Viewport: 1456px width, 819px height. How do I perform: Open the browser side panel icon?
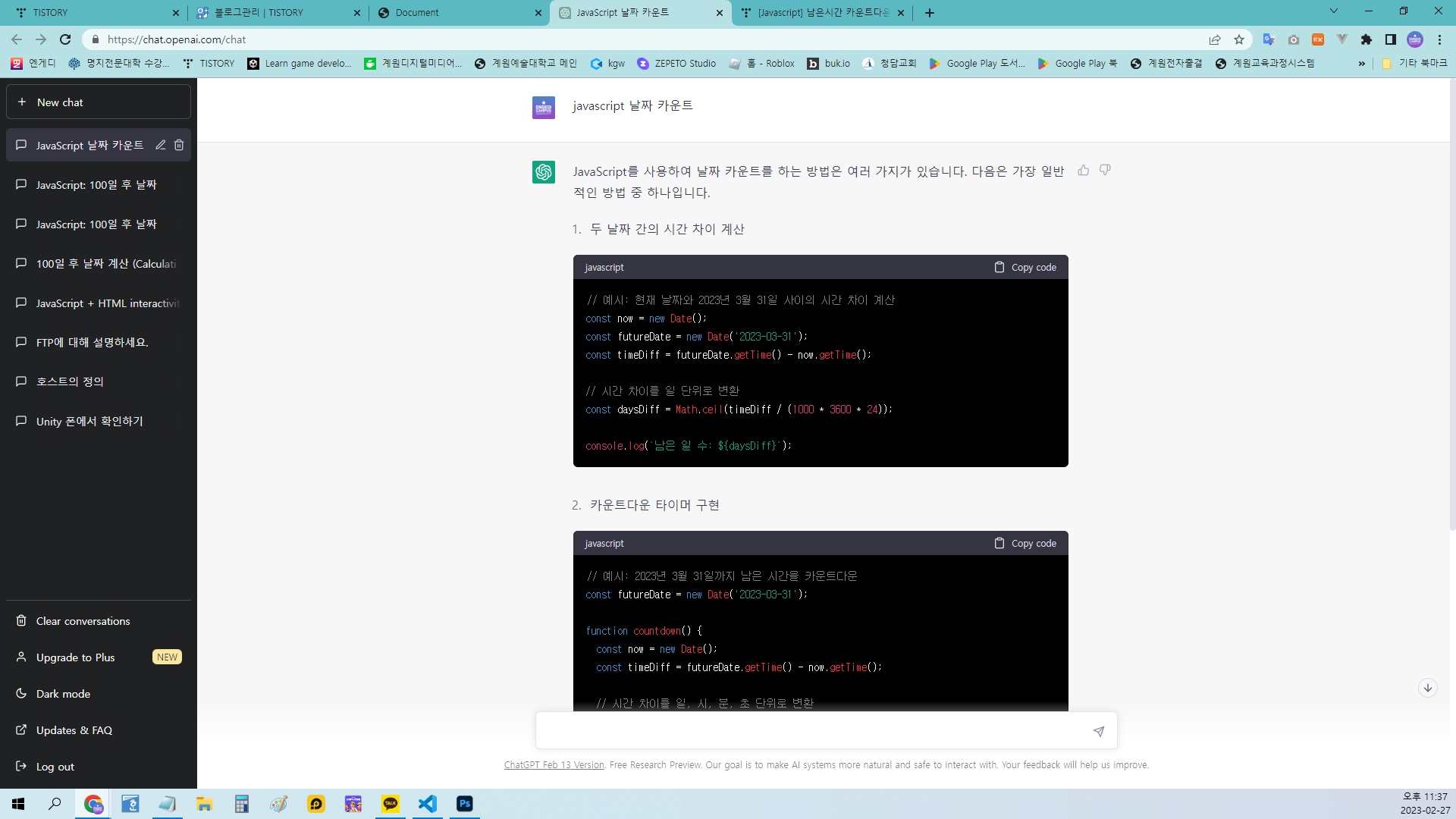pyautogui.click(x=1391, y=39)
